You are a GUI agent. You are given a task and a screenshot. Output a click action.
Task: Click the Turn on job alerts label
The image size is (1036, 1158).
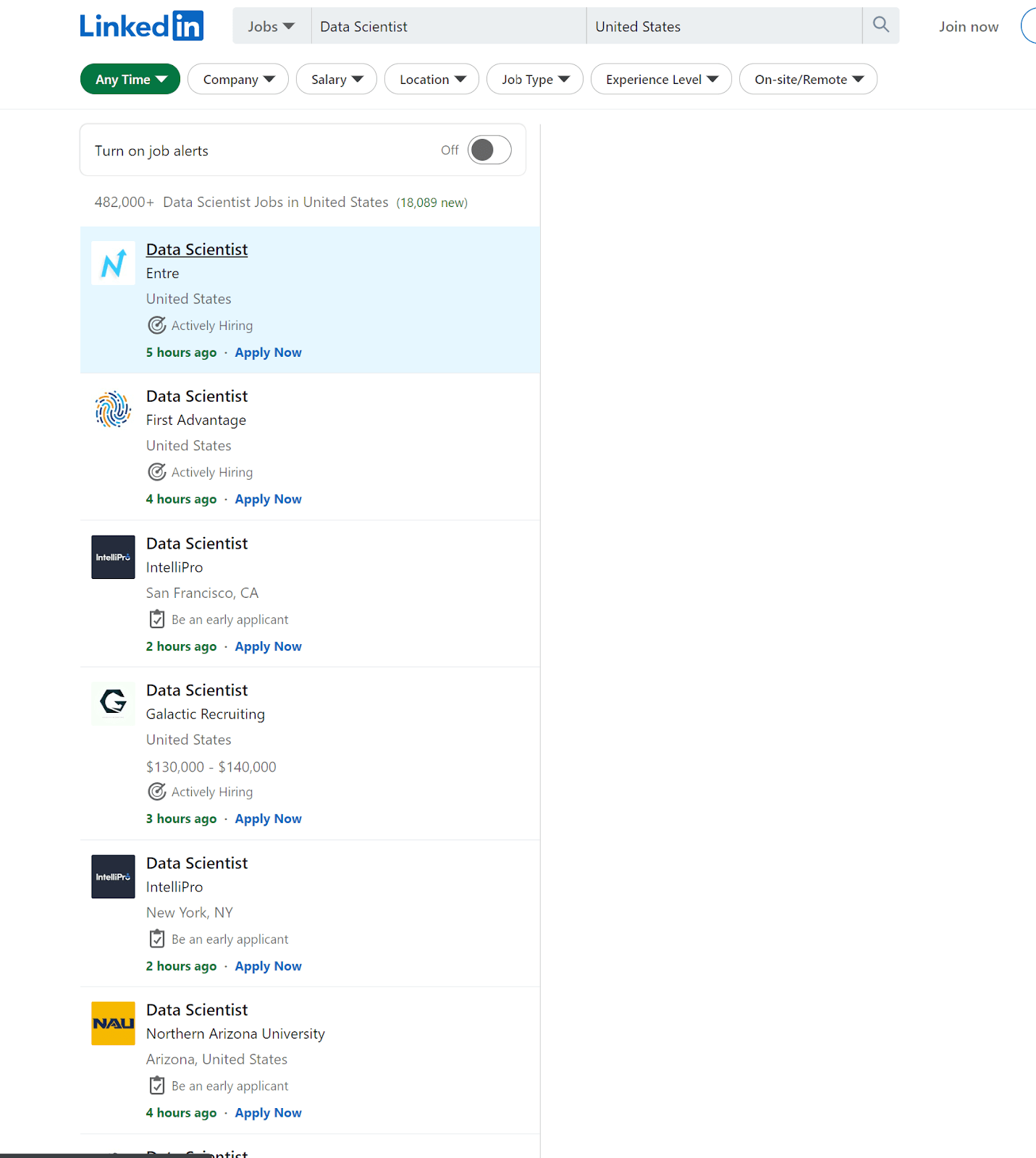[151, 151]
